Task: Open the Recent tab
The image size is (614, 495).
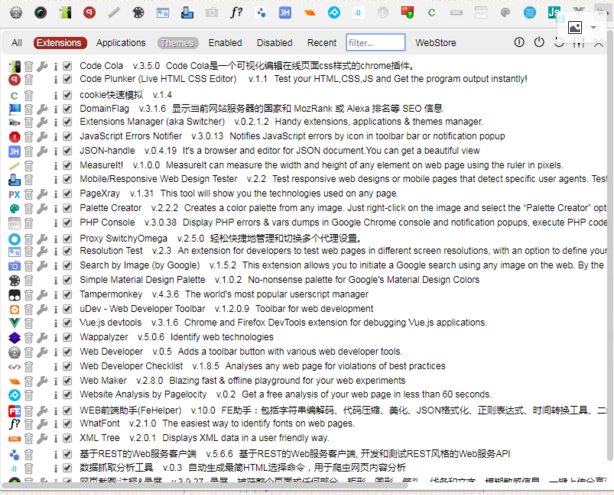Action: click(322, 43)
